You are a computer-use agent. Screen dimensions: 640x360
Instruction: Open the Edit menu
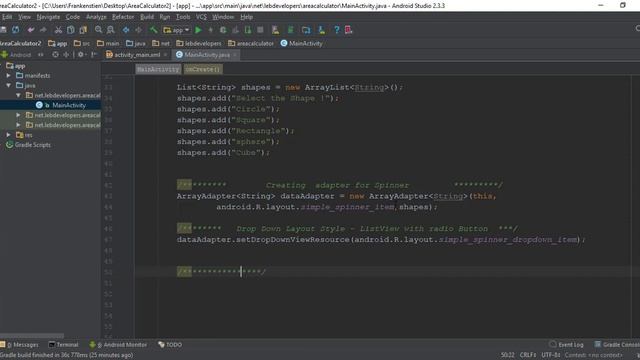(x=7, y=17)
